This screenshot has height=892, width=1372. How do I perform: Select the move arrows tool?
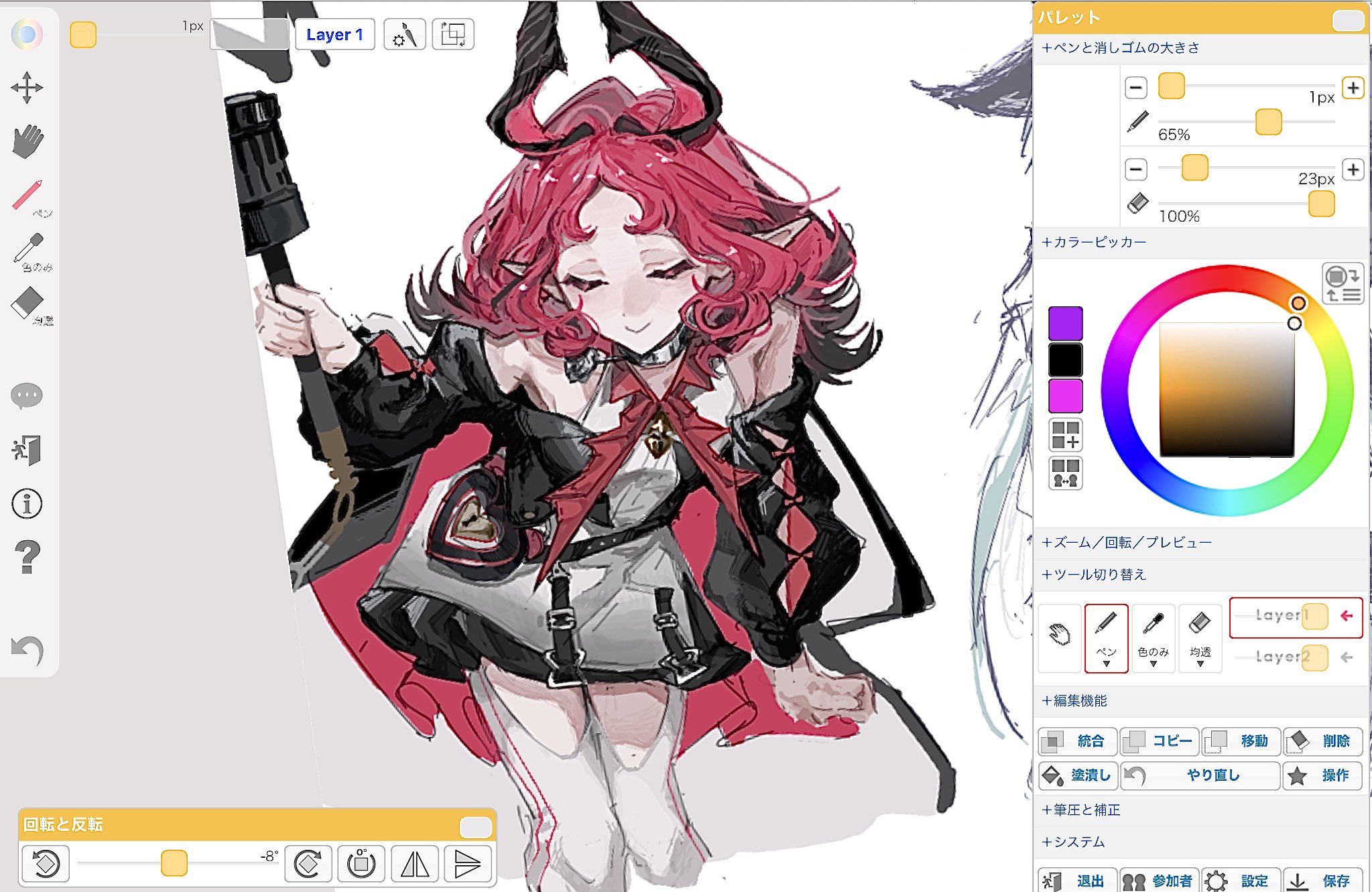(x=27, y=88)
